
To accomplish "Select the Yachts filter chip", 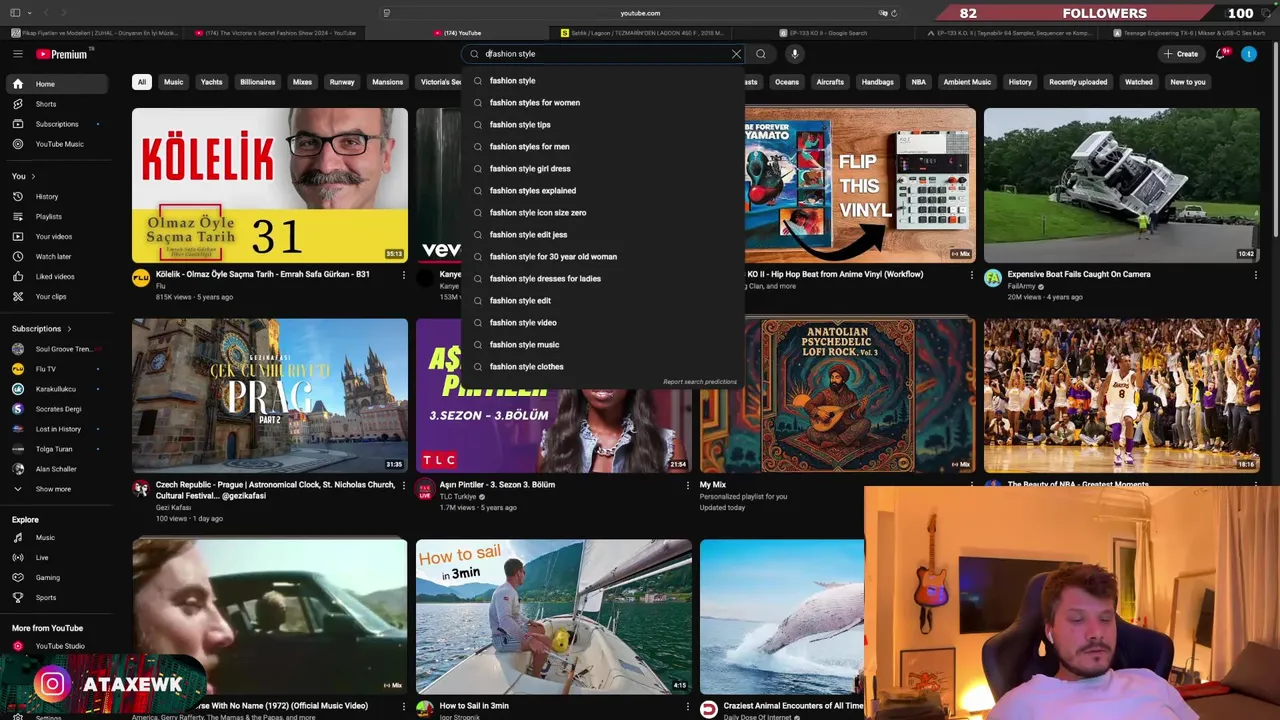I will 211,82.
